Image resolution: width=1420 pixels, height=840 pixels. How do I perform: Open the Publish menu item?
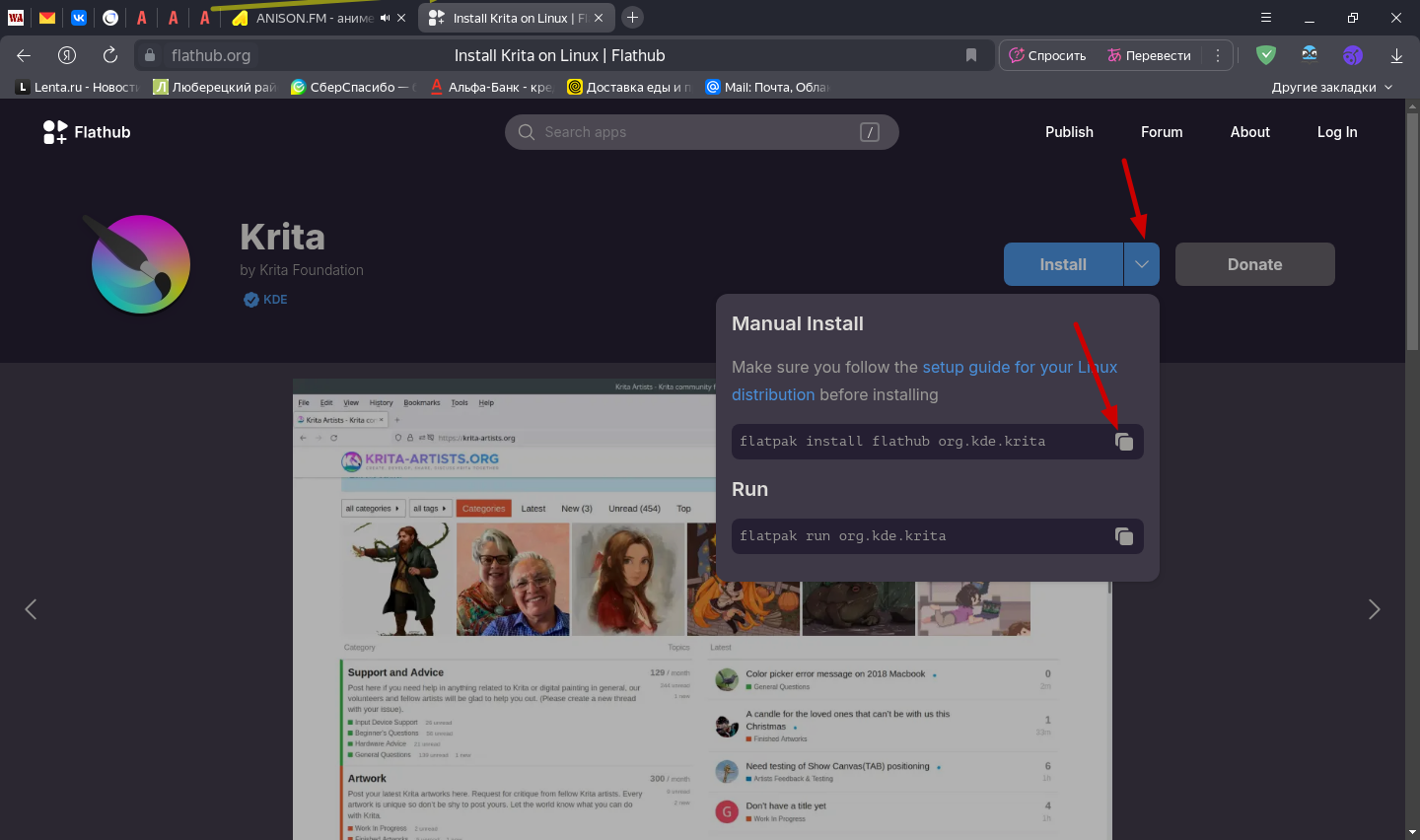[x=1069, y=132]
